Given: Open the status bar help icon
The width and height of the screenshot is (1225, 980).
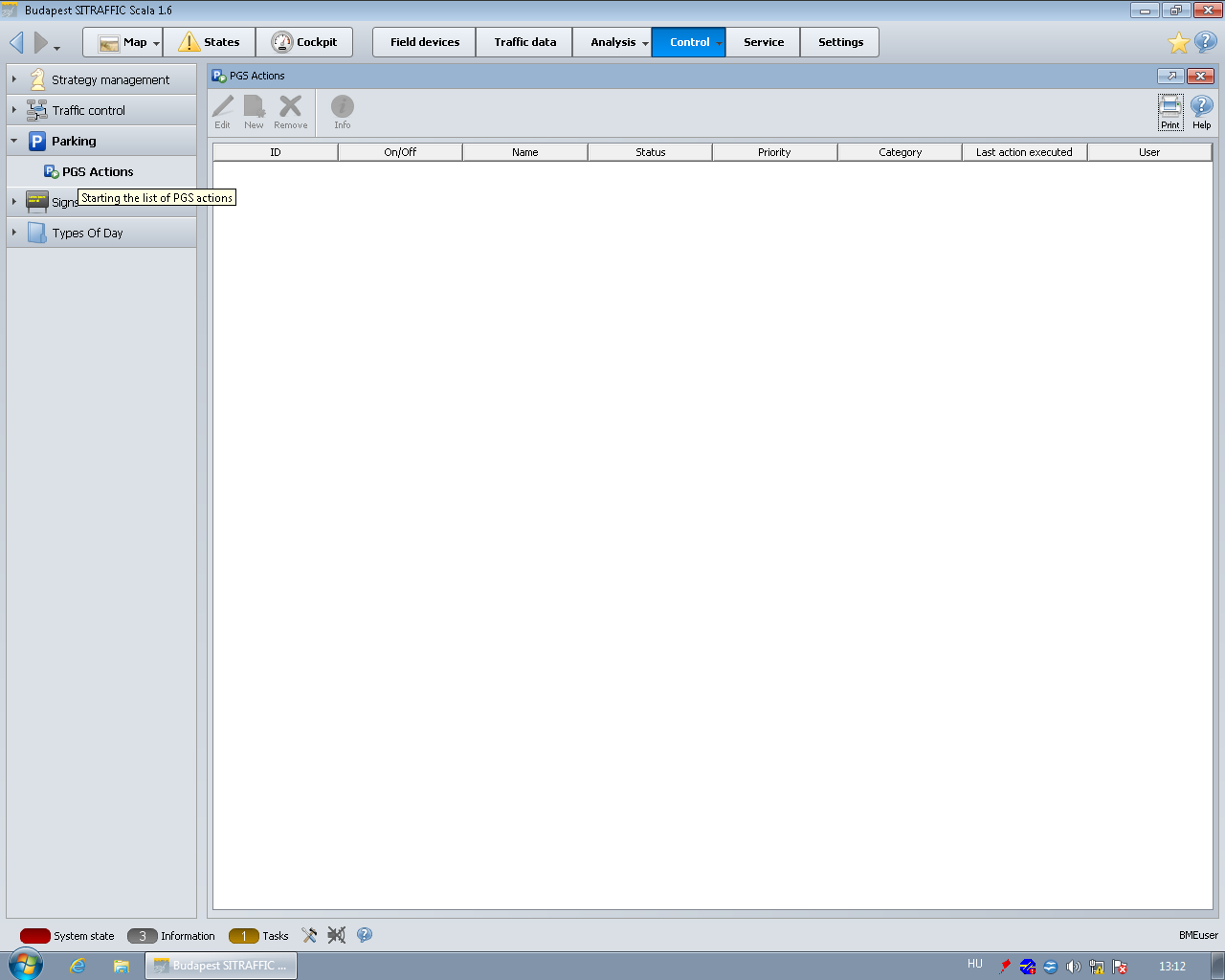Looking at the screenshot, I should click(365, 935).
